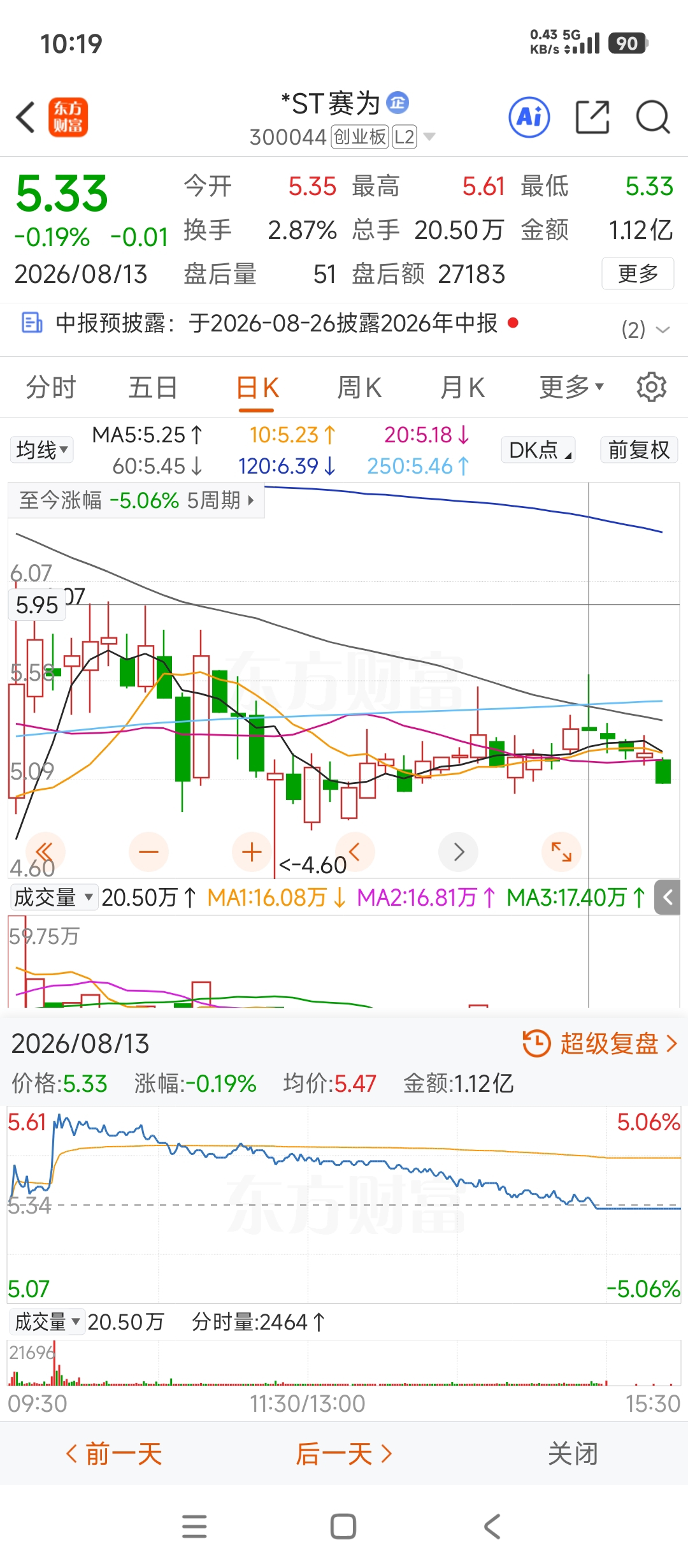Image resolution: width=688 pixels, height=1568 pixels.
Task: Expand 至今涨幅 5周期 selector
Action: coord(136,500)
